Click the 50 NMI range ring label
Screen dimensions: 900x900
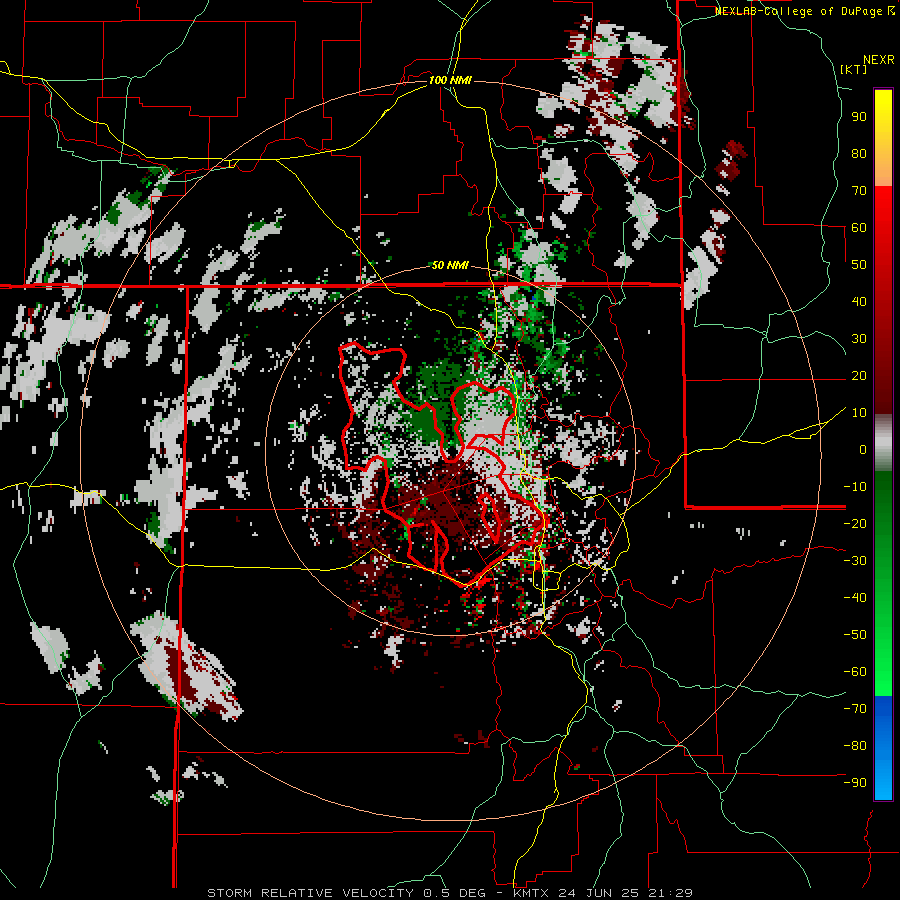pyautogui.click(x=450, y=265)
